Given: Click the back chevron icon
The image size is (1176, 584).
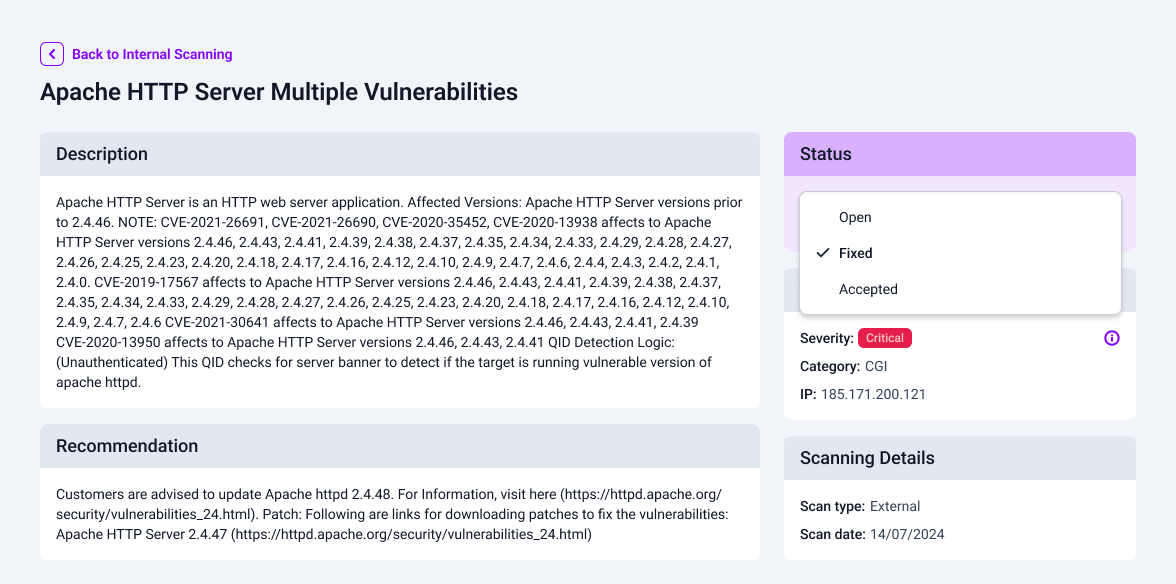Looking at the screenshot, I should point(52,54).
